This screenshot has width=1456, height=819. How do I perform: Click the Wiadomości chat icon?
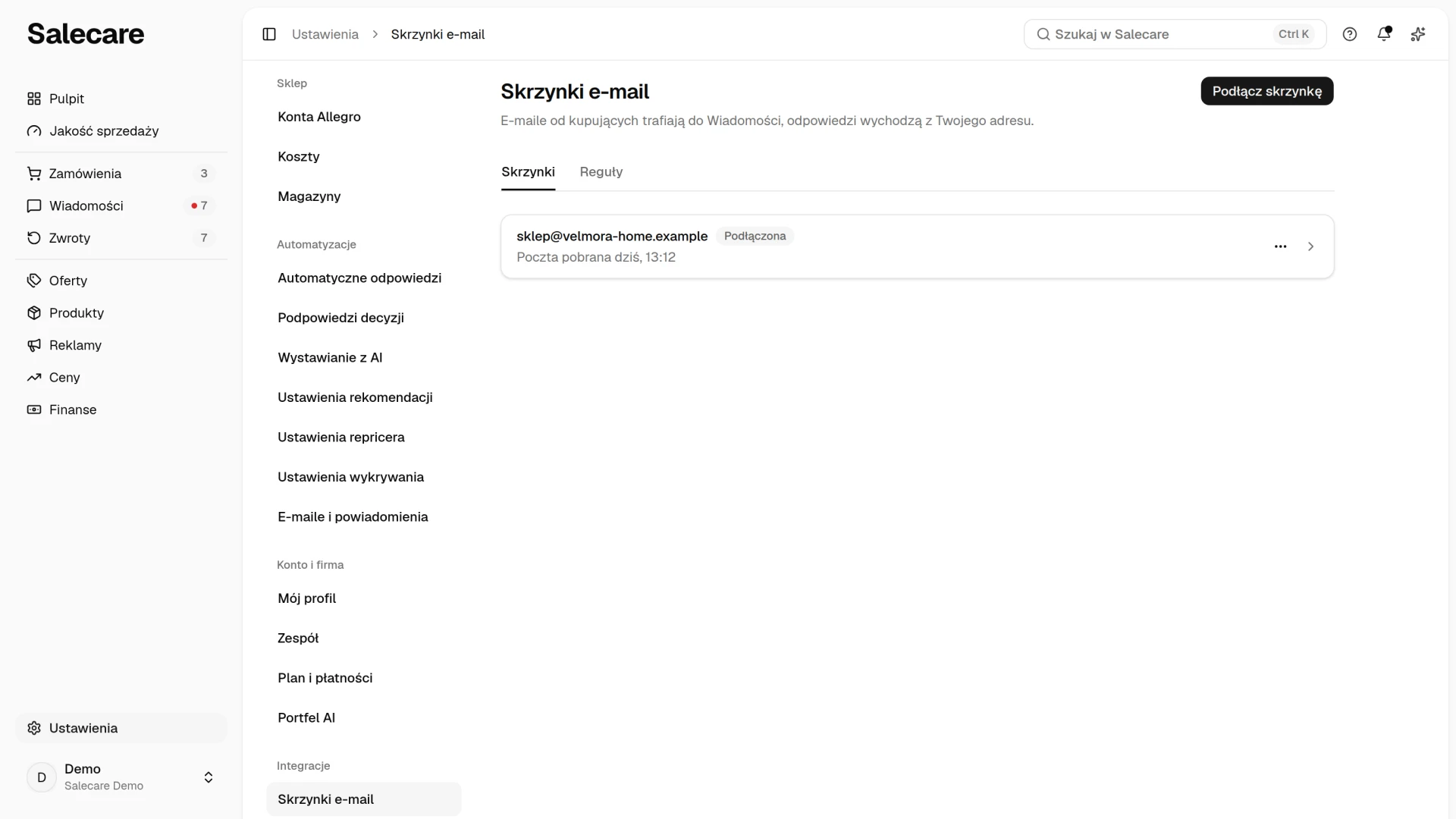point(34,206)
